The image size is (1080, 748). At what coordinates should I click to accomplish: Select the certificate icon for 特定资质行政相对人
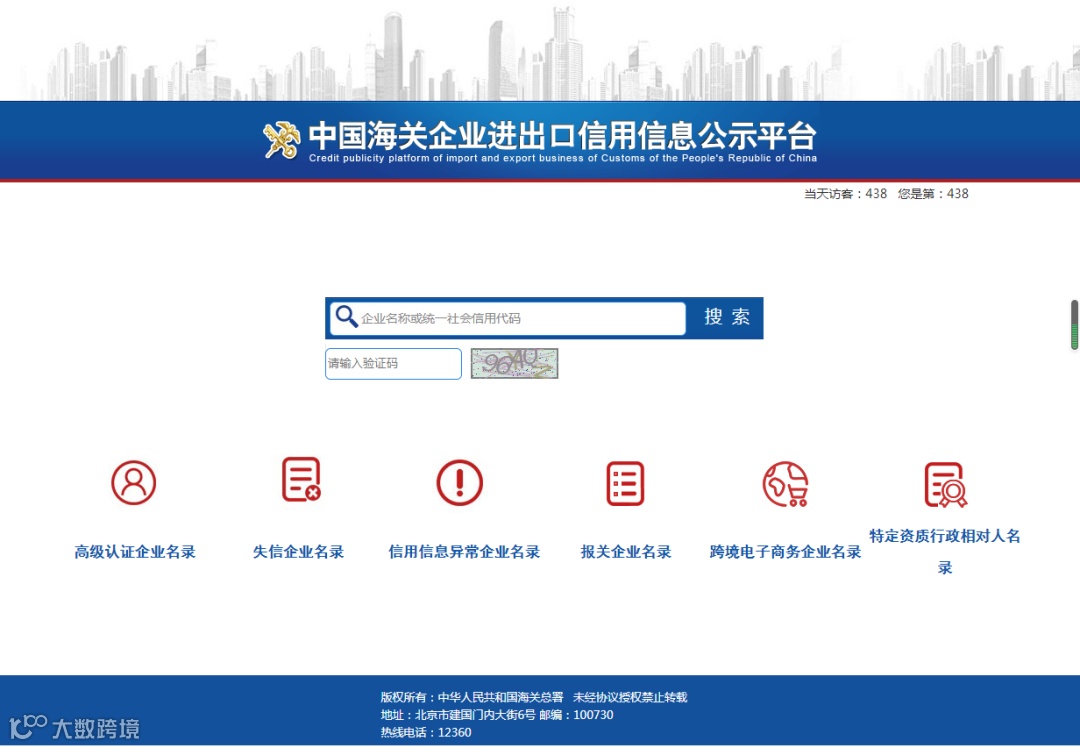coord(945,485)
